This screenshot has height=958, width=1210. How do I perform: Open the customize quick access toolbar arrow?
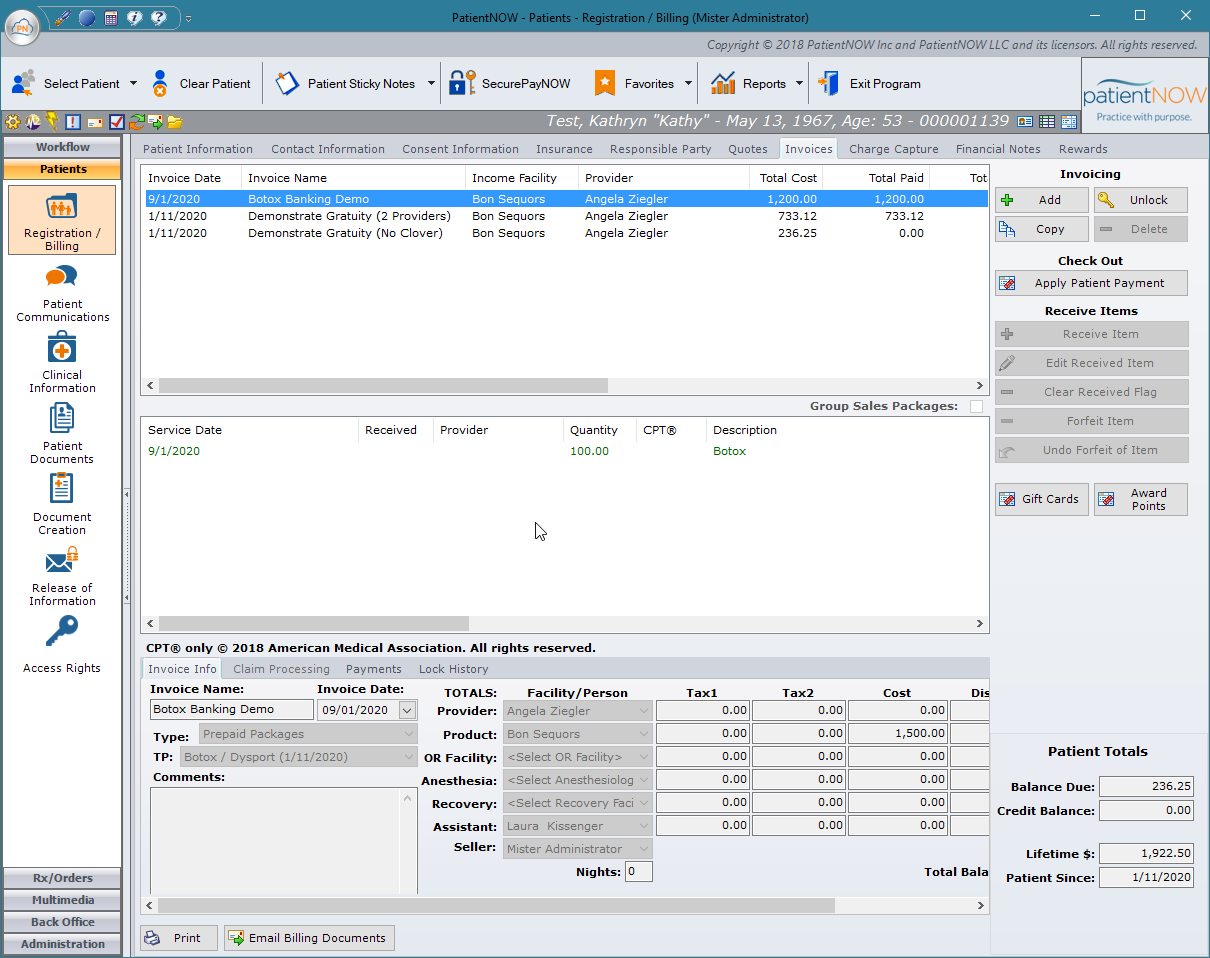pos(188,18)
